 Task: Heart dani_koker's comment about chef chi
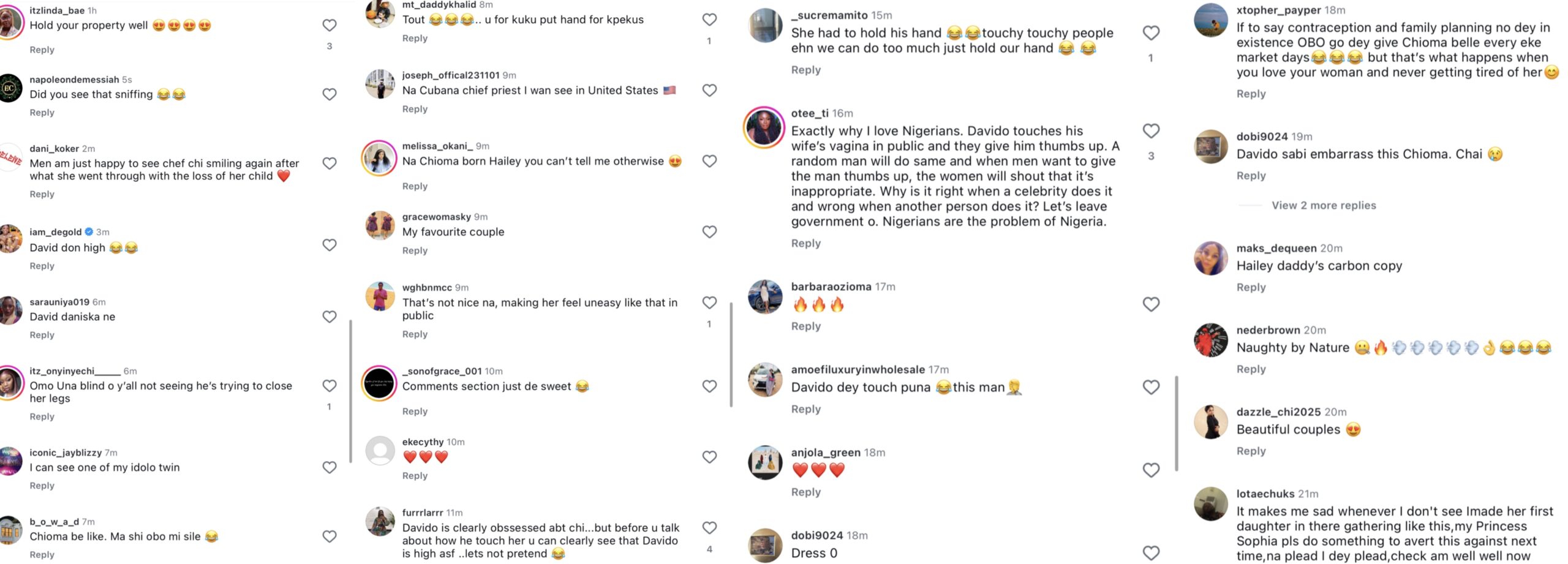[x=329, y=164]
